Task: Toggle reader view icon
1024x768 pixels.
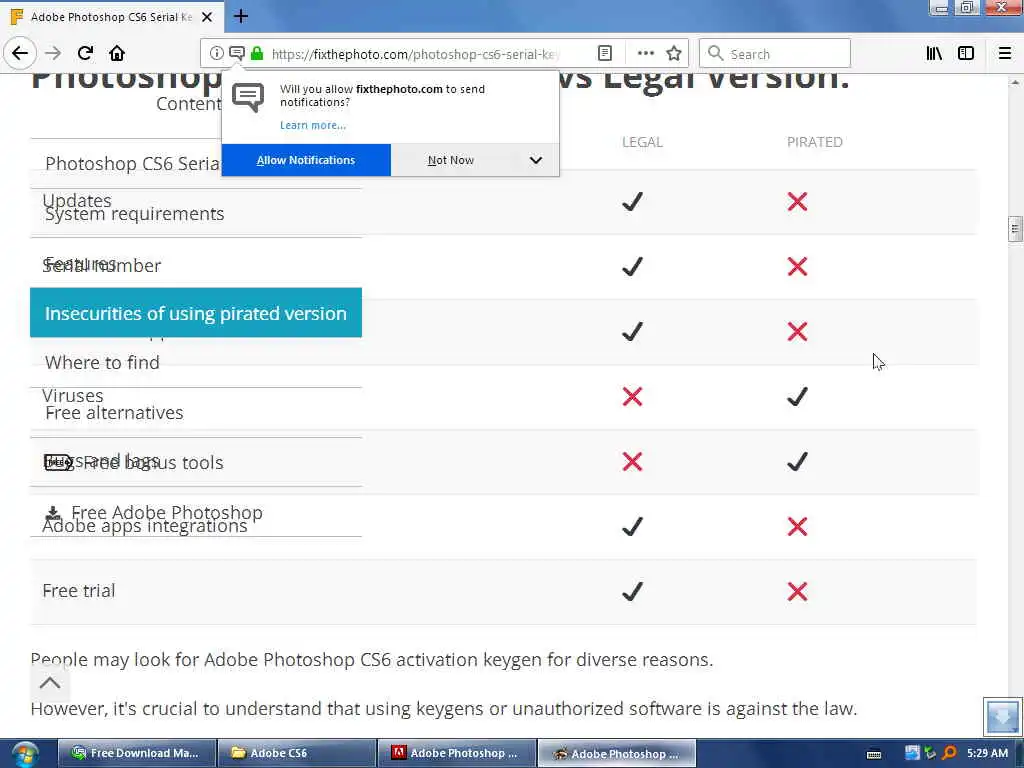Action: [605, 54]
